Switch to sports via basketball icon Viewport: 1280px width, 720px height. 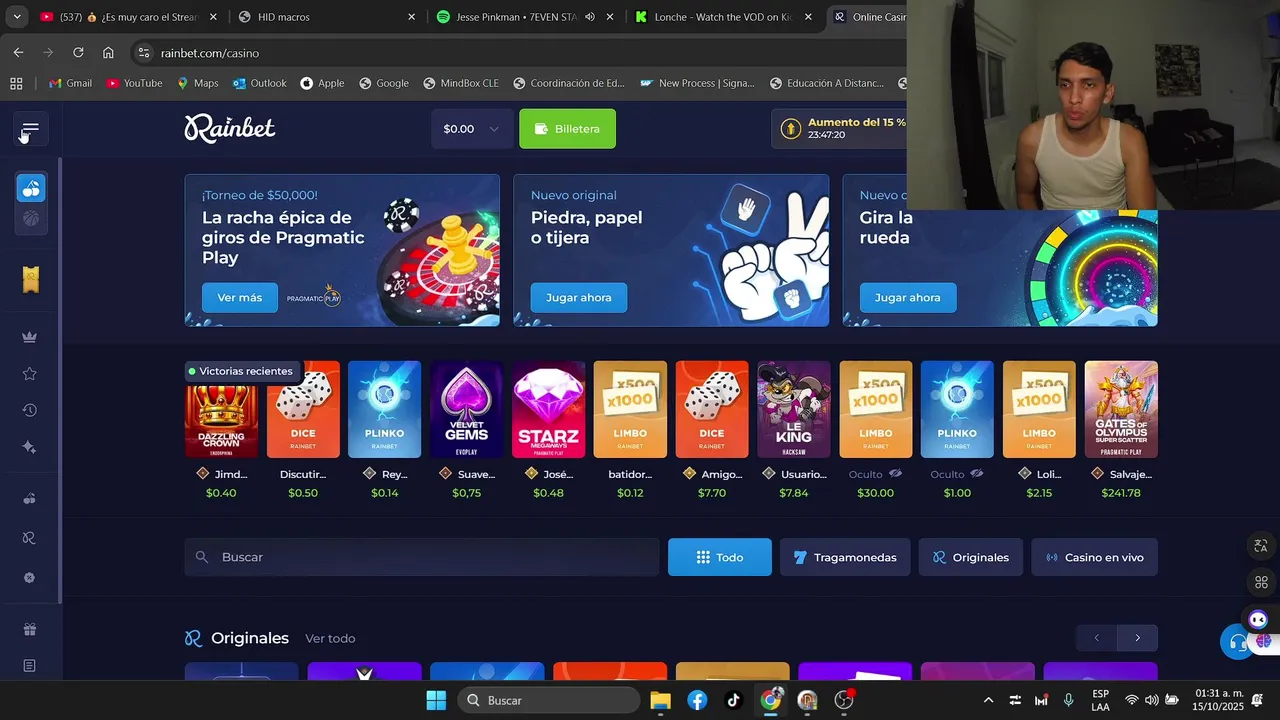coord(31,218)
